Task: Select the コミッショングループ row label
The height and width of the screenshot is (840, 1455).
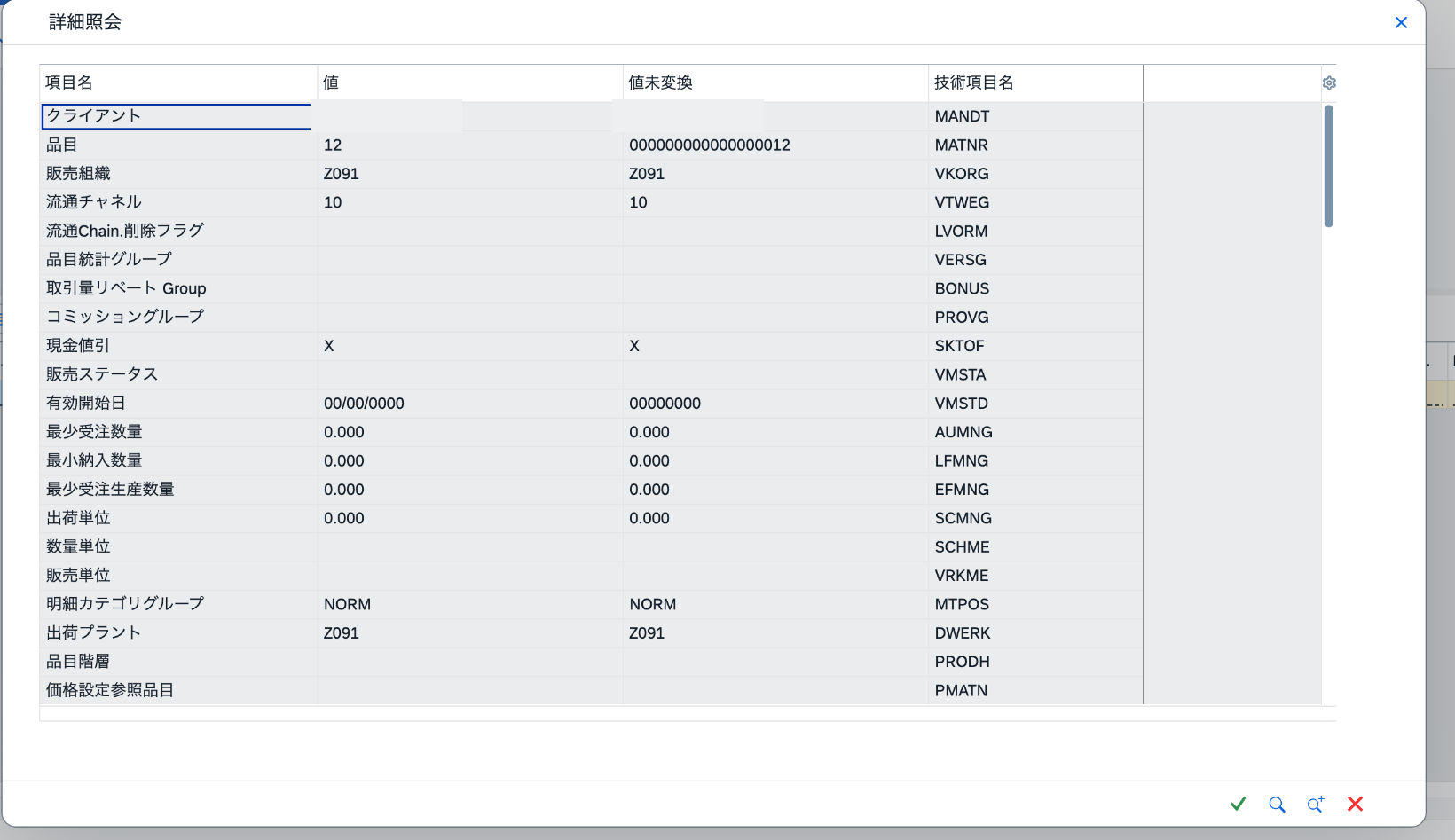Action: tap(125, 317)
